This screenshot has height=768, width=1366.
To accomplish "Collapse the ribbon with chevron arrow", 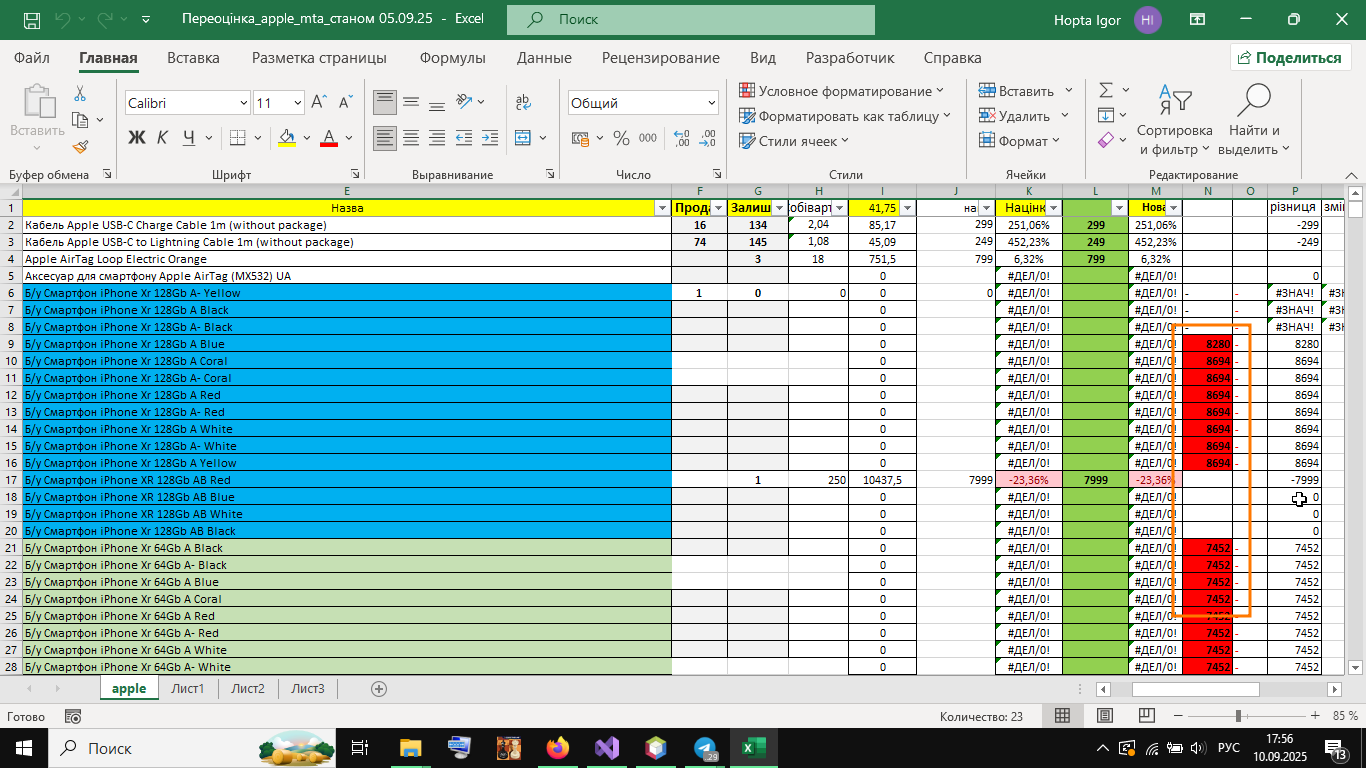I will click(x=1351, y=174).
